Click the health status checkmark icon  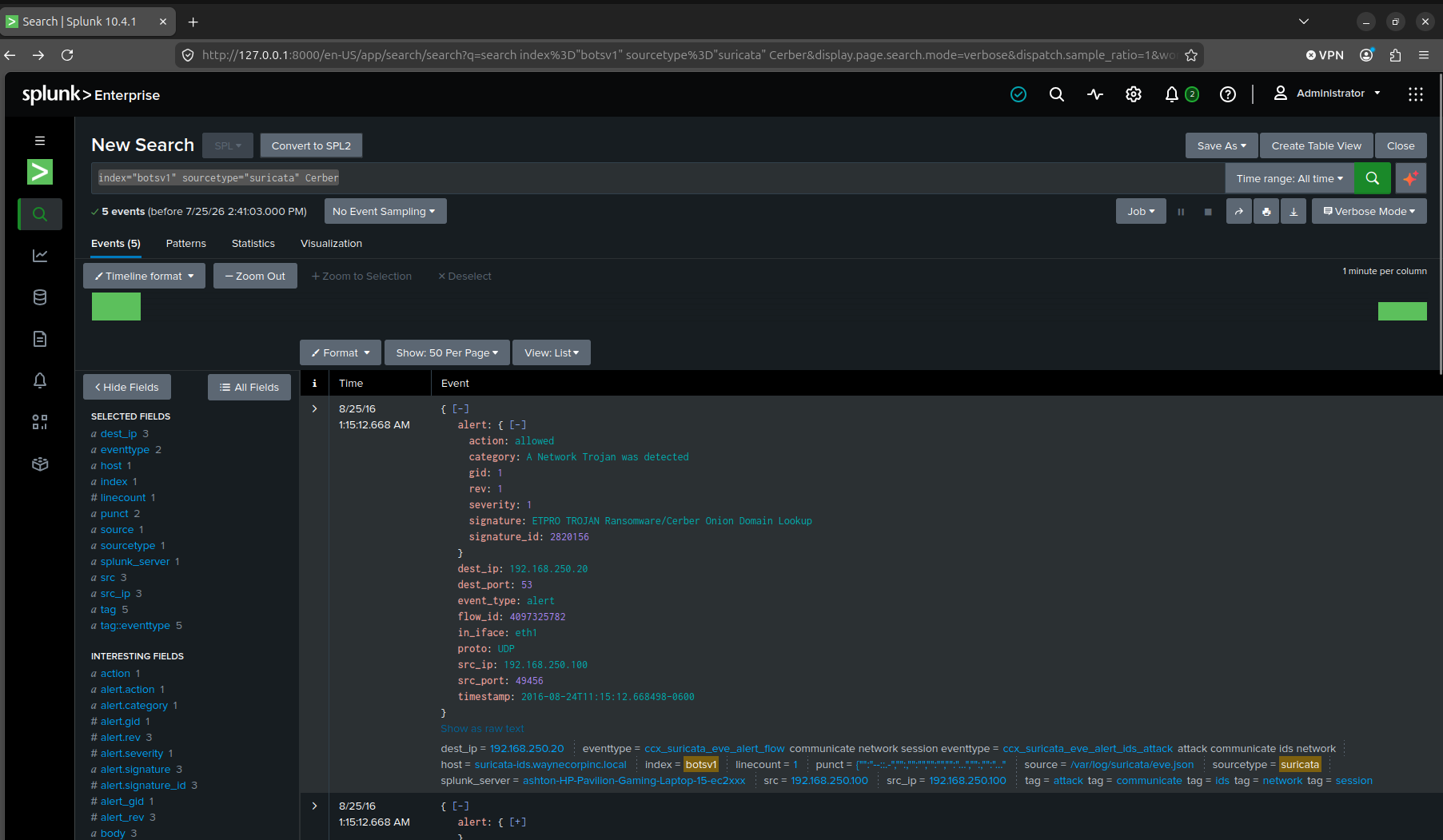1018,94
